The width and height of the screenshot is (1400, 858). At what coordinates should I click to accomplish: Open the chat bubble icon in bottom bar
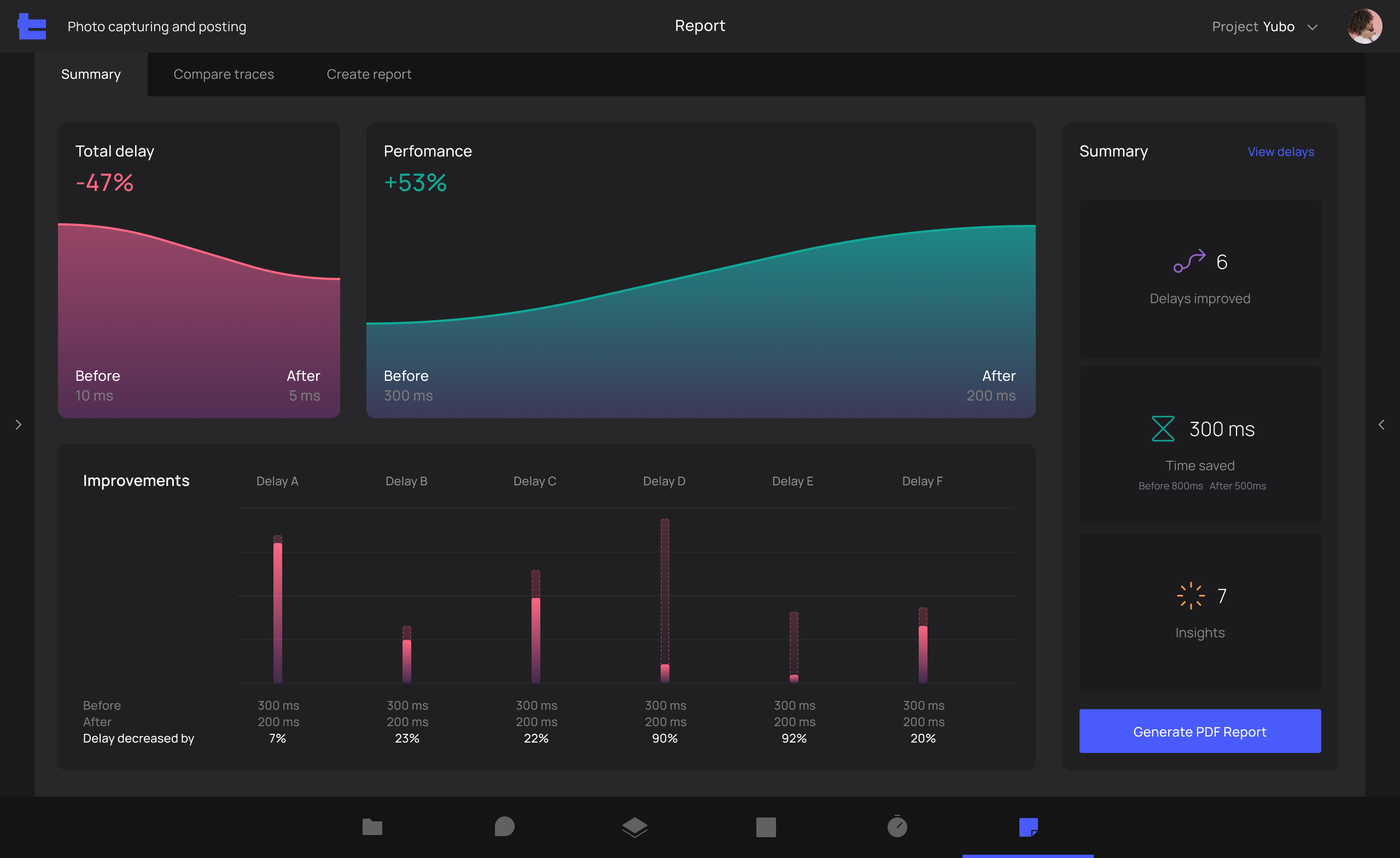pos(504,827)
